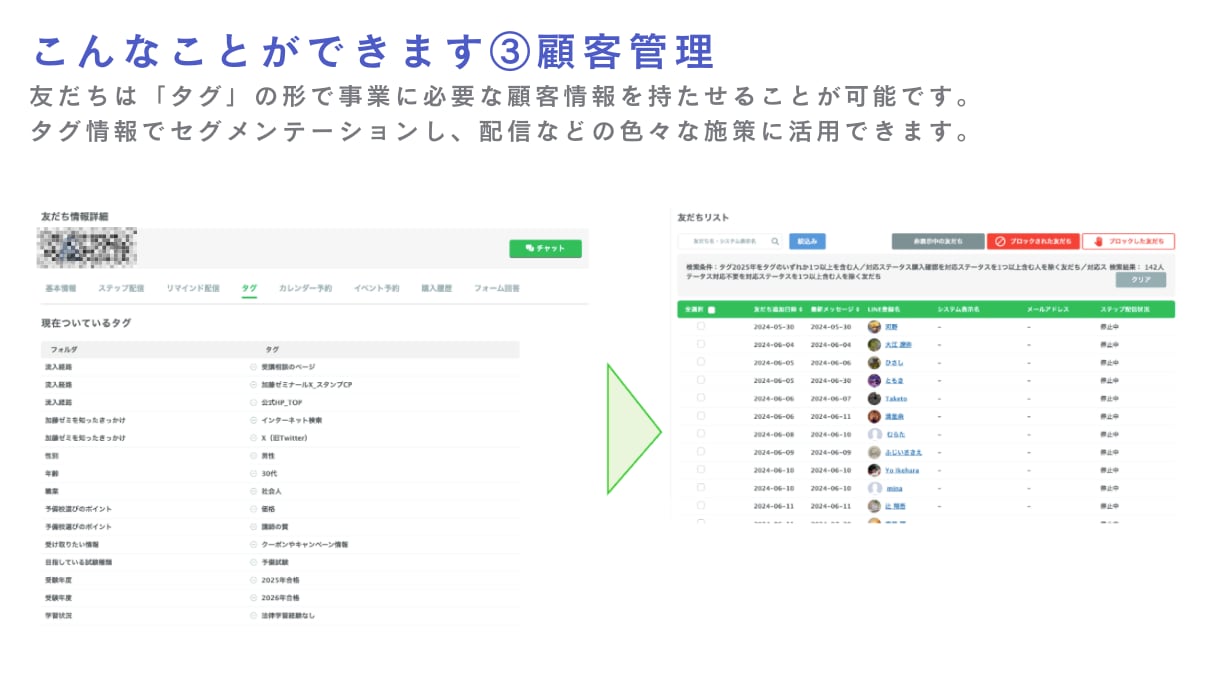Open the むらた friend name link
Image resolution: width=1220 pixels, height=686 pixels.
[x=894, y=435]
